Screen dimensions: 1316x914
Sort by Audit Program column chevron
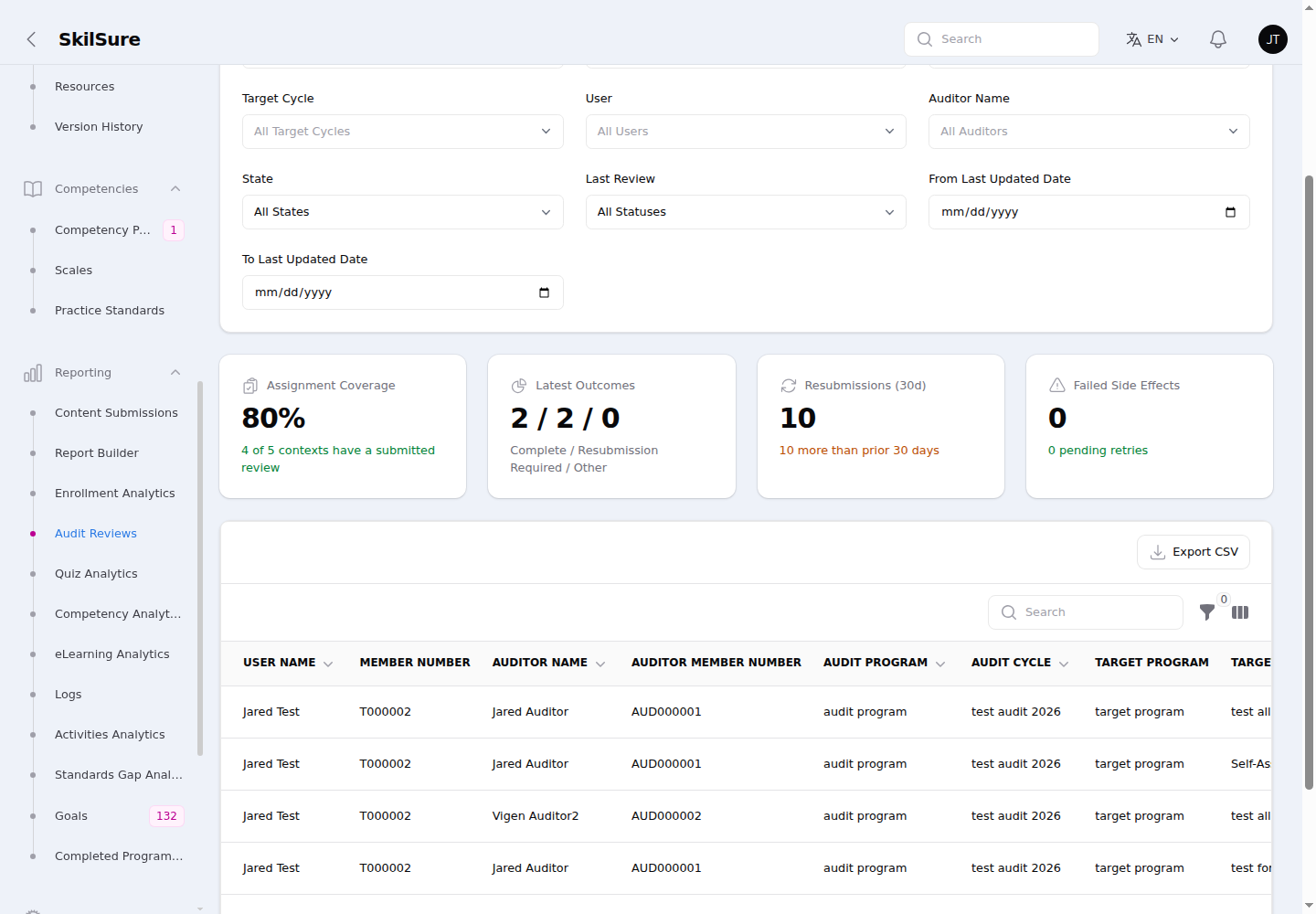(940, 664)
